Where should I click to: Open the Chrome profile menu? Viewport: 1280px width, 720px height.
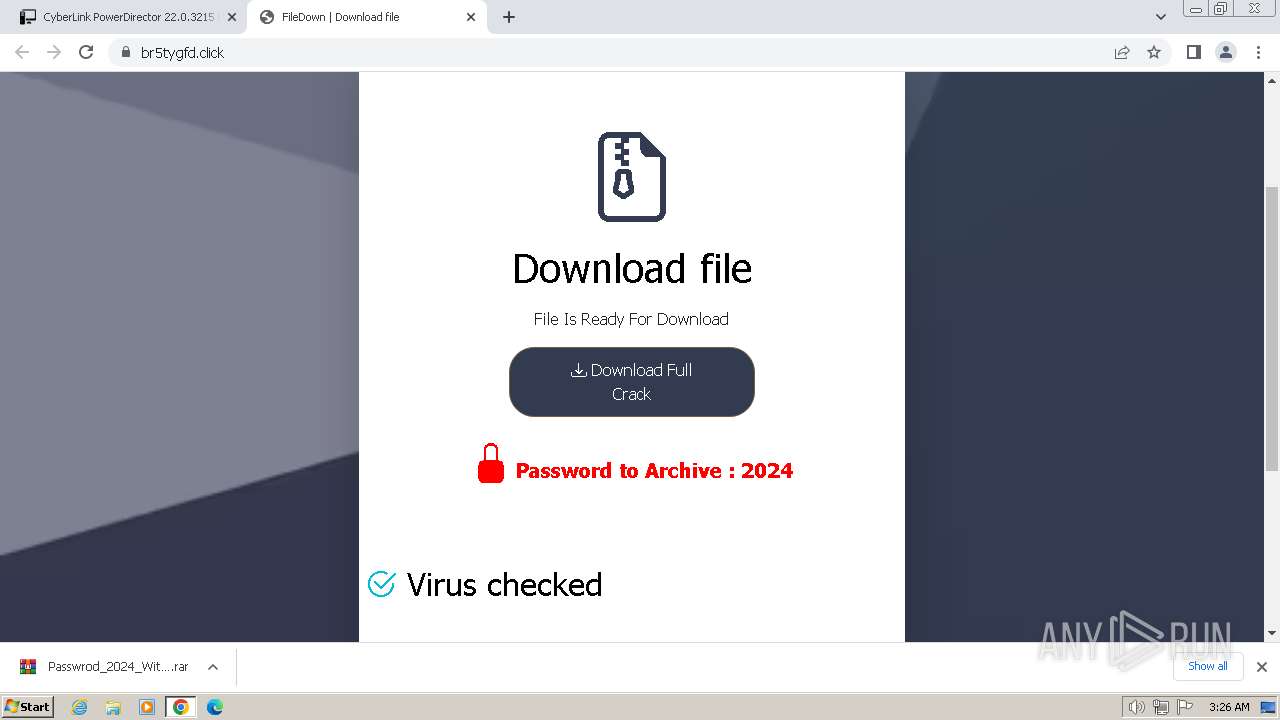pos(1226,52)
